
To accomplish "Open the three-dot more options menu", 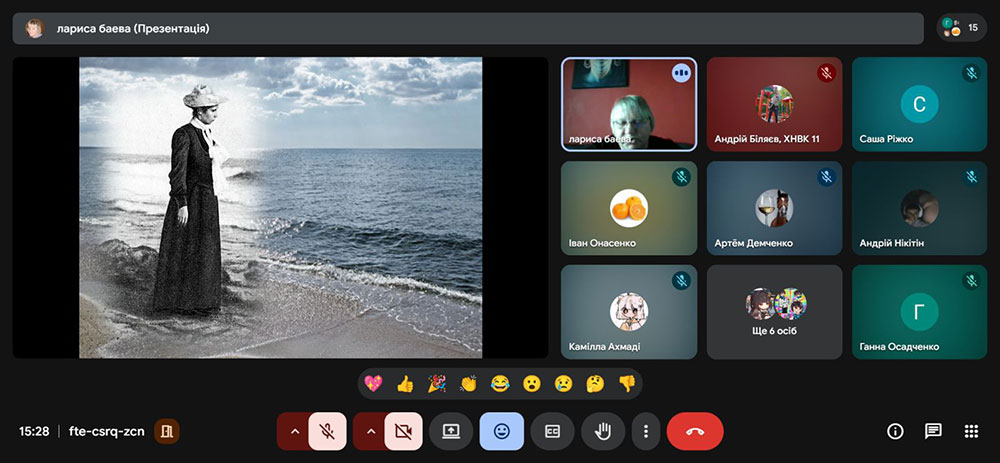I will pos(646,431).
